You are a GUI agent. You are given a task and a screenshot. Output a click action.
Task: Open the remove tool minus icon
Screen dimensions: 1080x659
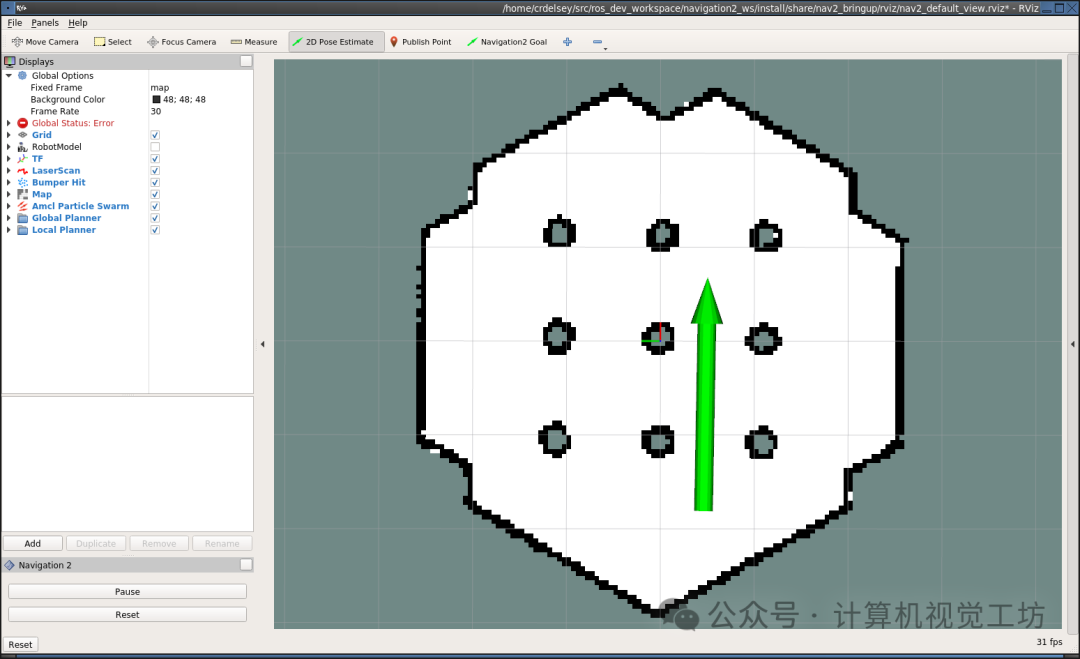click(597, 42)
